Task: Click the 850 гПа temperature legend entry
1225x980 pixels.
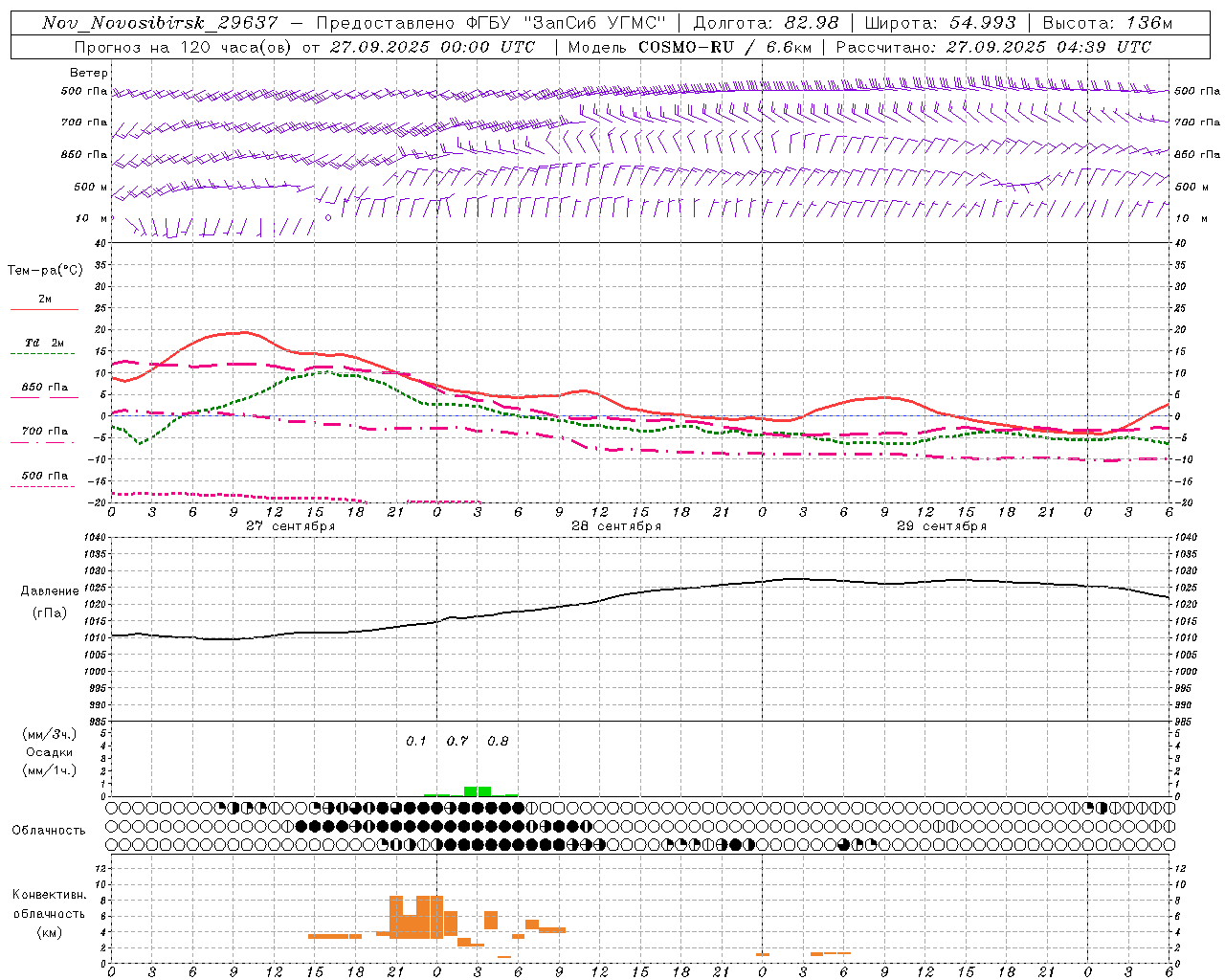Action: [44, 388]
